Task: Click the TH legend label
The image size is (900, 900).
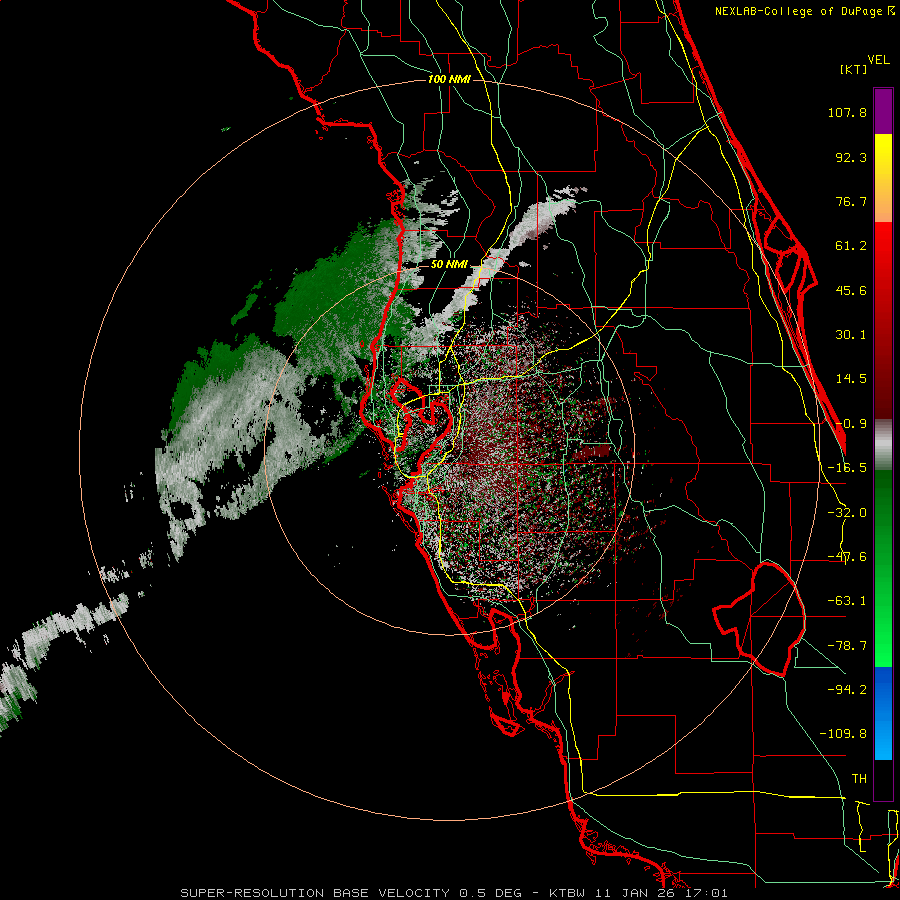Action: click(859, 779)
